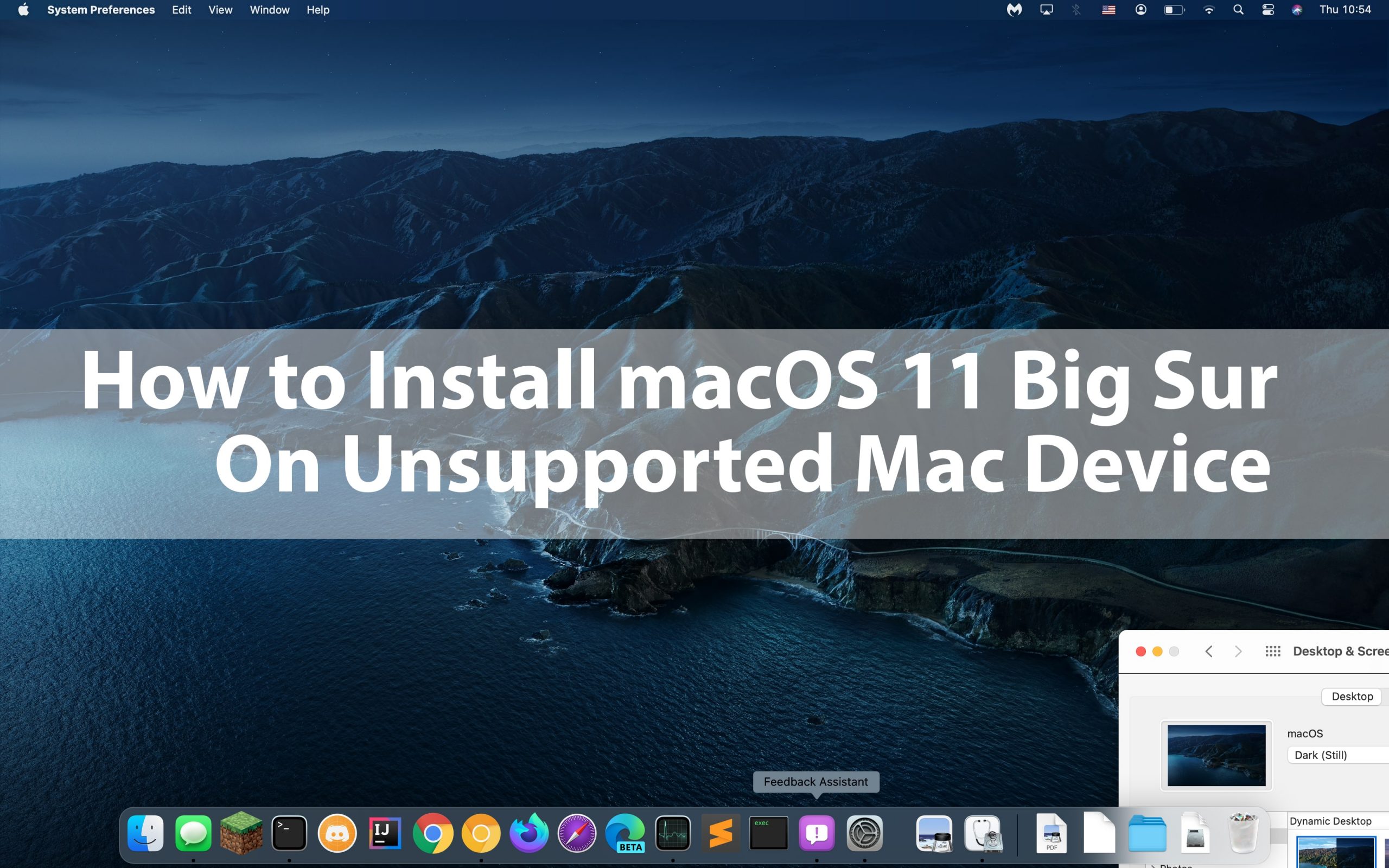Viewport: 1389px width, 868px height.
Task: Open Finder from the Dock
Action: 145,832
